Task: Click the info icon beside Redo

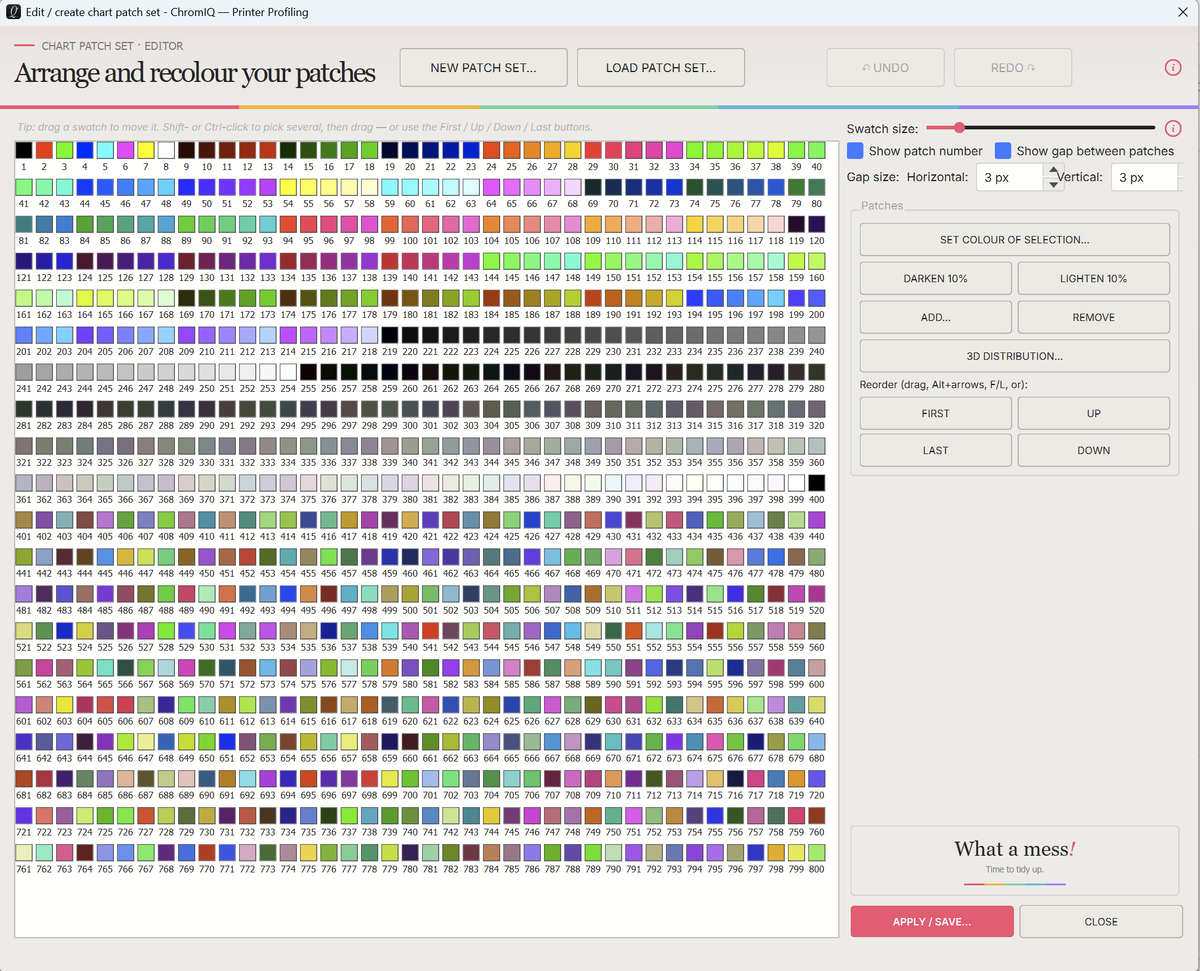Action: point(1173,68)
